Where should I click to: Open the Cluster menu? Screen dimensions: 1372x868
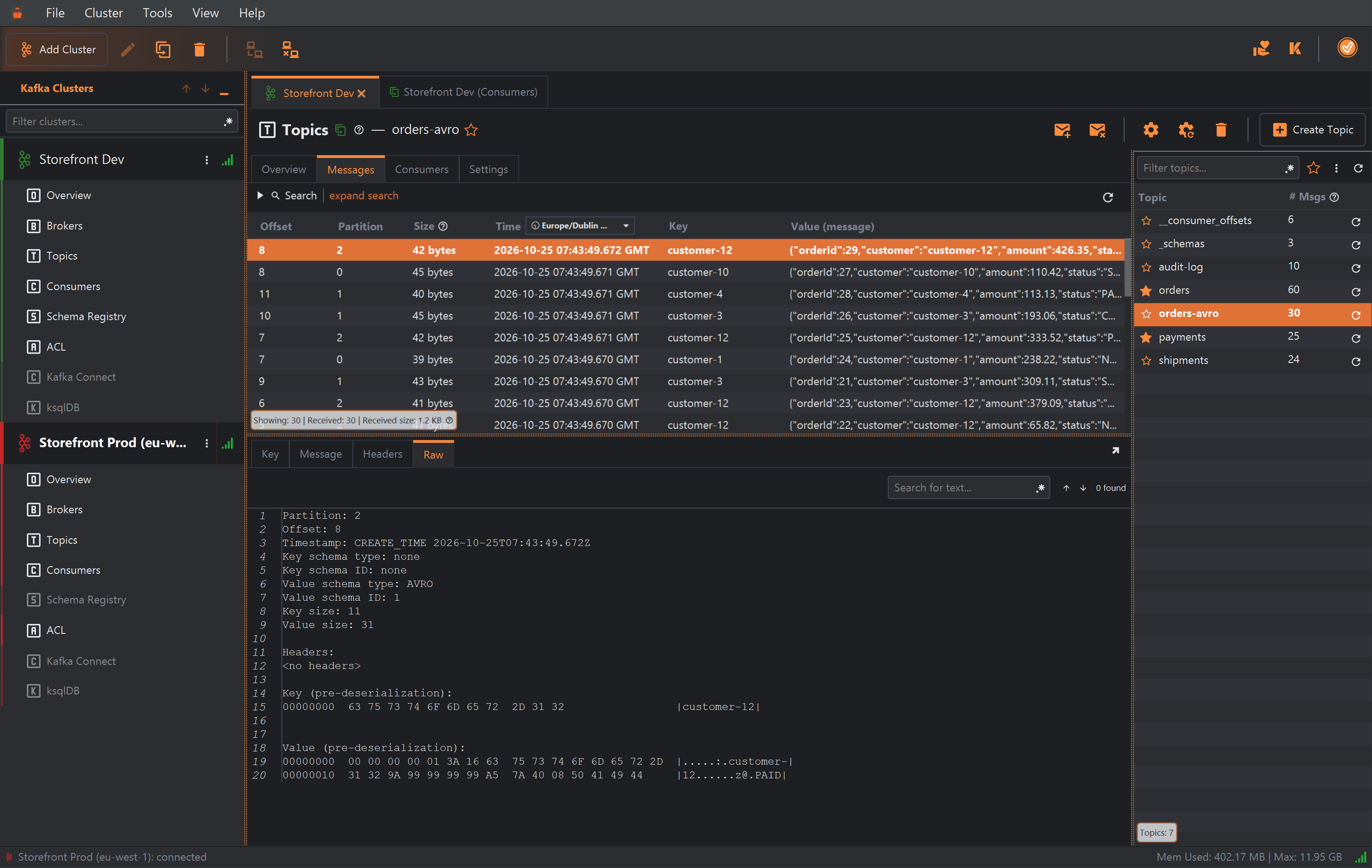[103, 13]
